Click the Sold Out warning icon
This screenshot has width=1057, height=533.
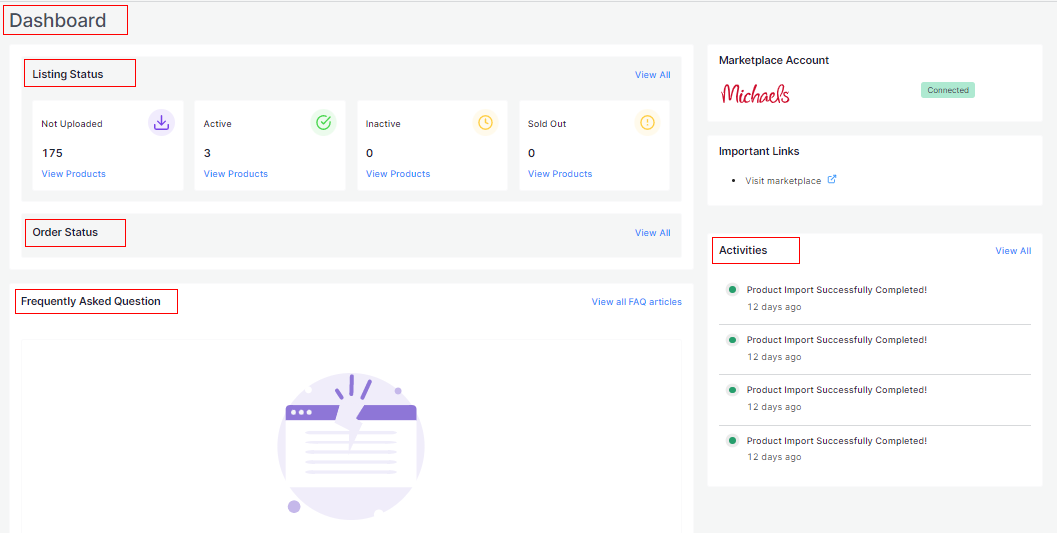[x=647, y=122]
